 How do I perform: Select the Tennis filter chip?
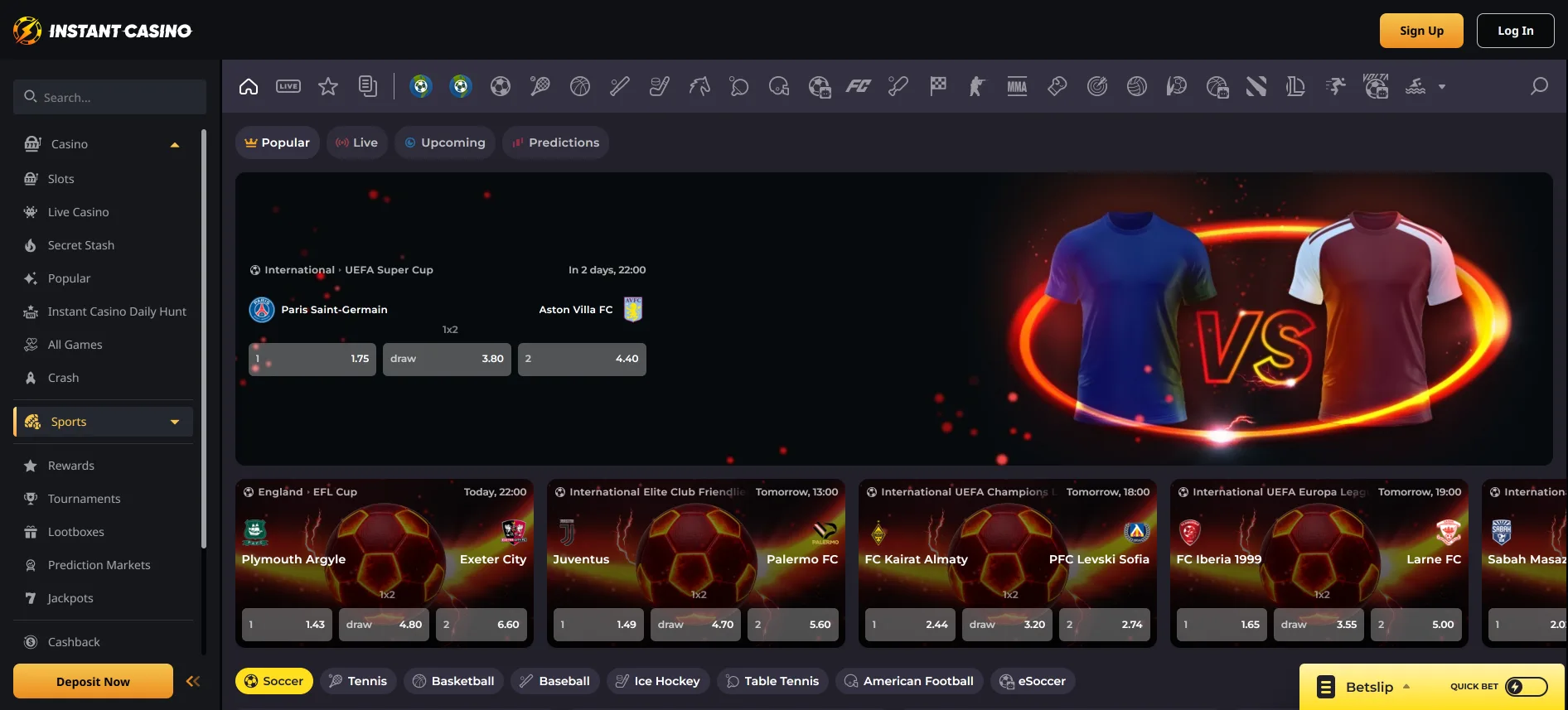point(358,681)
